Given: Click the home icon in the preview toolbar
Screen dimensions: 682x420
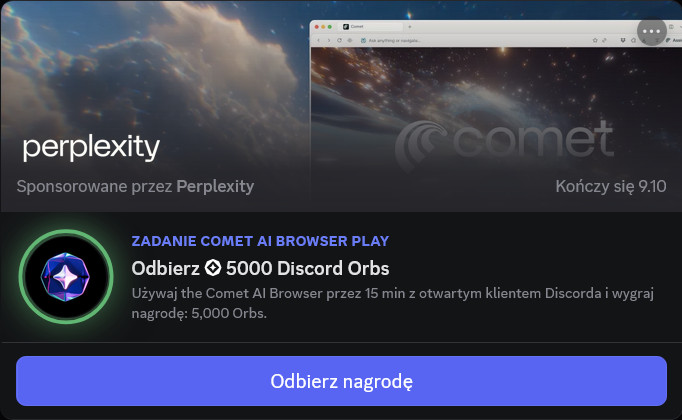Looking at the screenshot, I should pyautogui.click(x=633, y=40).
